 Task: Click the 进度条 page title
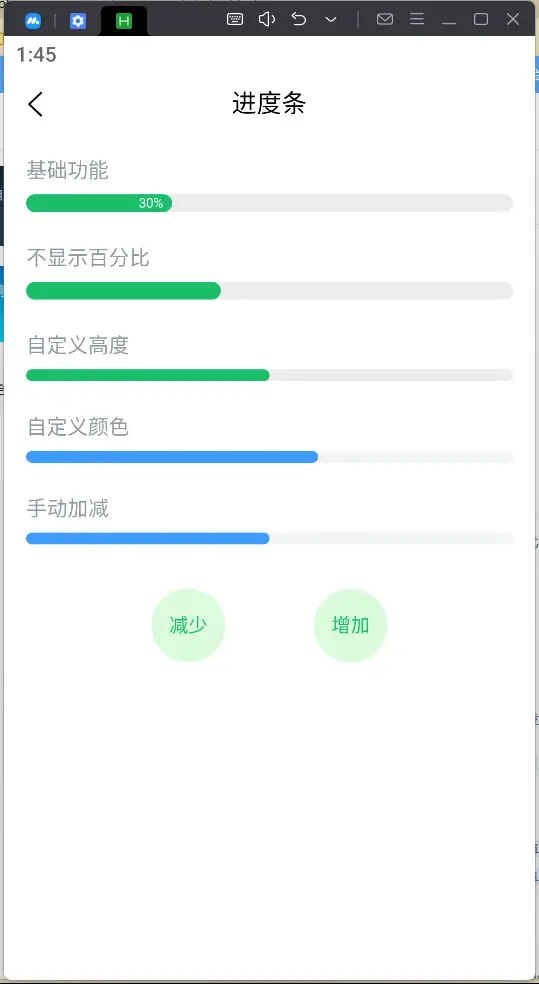[x=269, y=104]
